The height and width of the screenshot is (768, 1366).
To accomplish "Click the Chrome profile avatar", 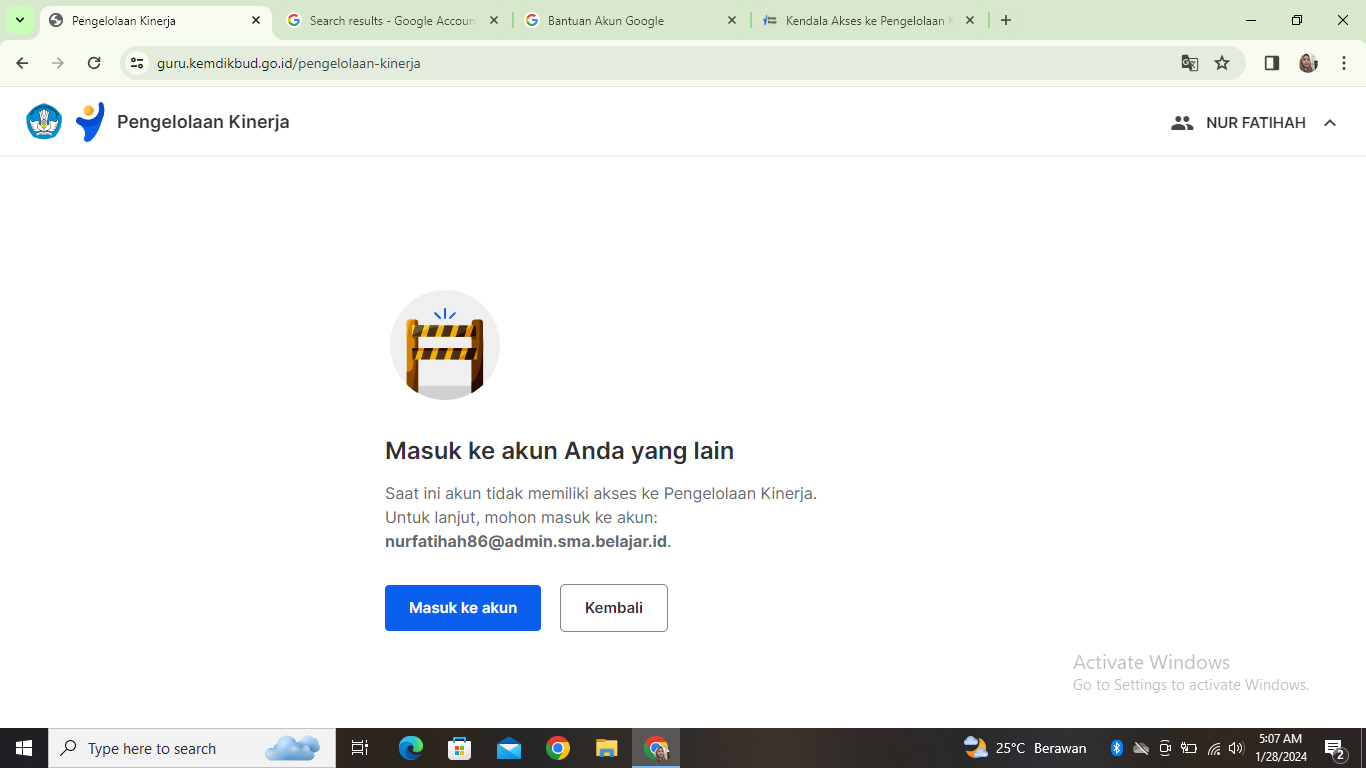I will [1308, 63].
